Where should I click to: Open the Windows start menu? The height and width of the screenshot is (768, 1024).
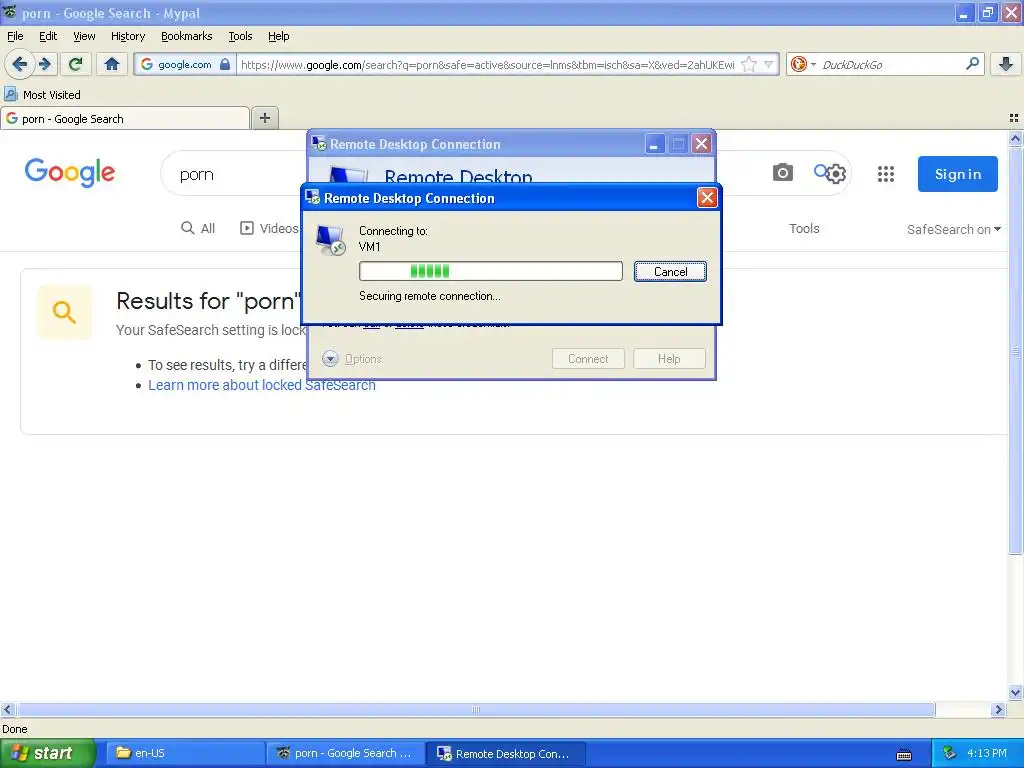pos(47,753)
